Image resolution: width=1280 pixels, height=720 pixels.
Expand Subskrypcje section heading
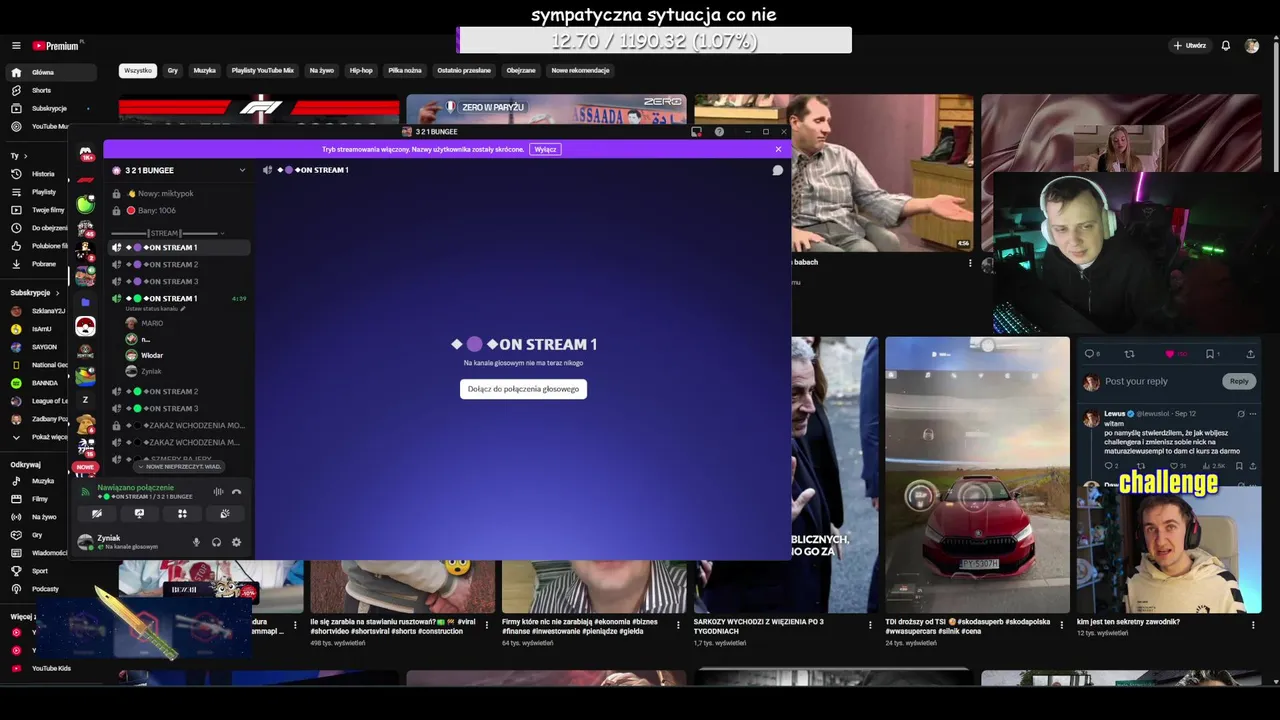point(33,293)
